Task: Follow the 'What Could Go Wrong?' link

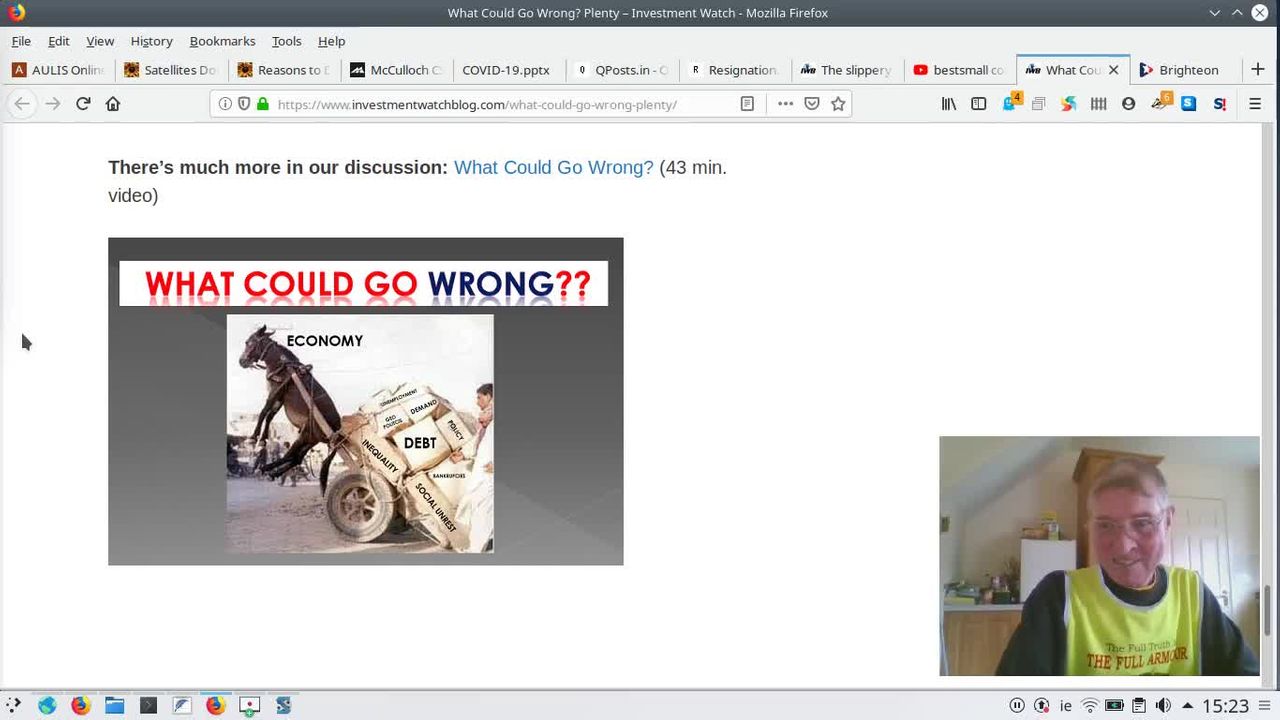Action: tap(553, 167)
